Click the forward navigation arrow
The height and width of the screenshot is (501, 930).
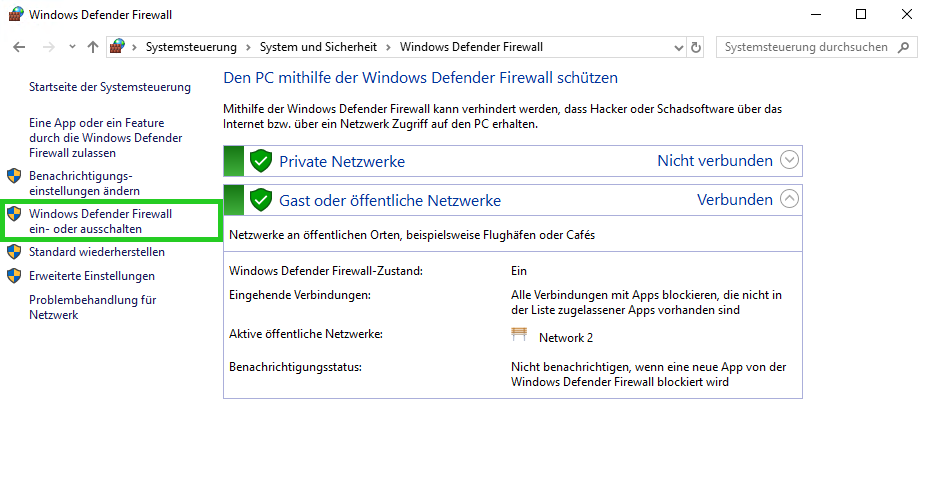[49, 47]
